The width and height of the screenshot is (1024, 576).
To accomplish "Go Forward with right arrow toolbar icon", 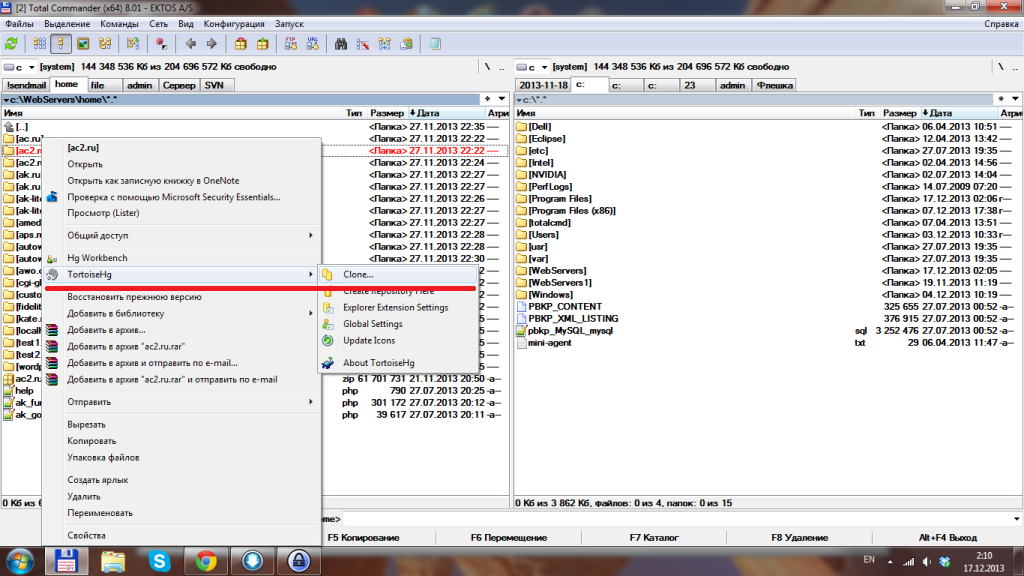I will tap(212, 44).
